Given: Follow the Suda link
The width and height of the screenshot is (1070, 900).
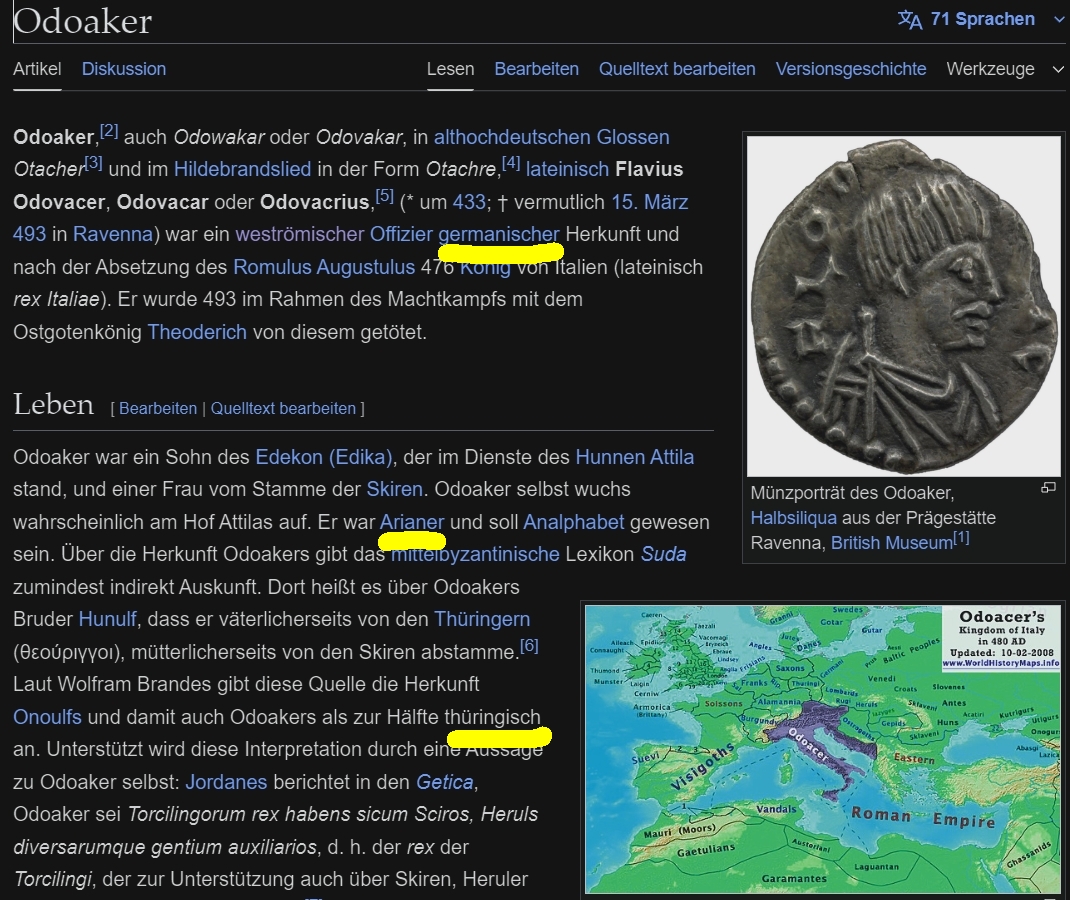Looking at the screenshot, I should coord(663,554).
